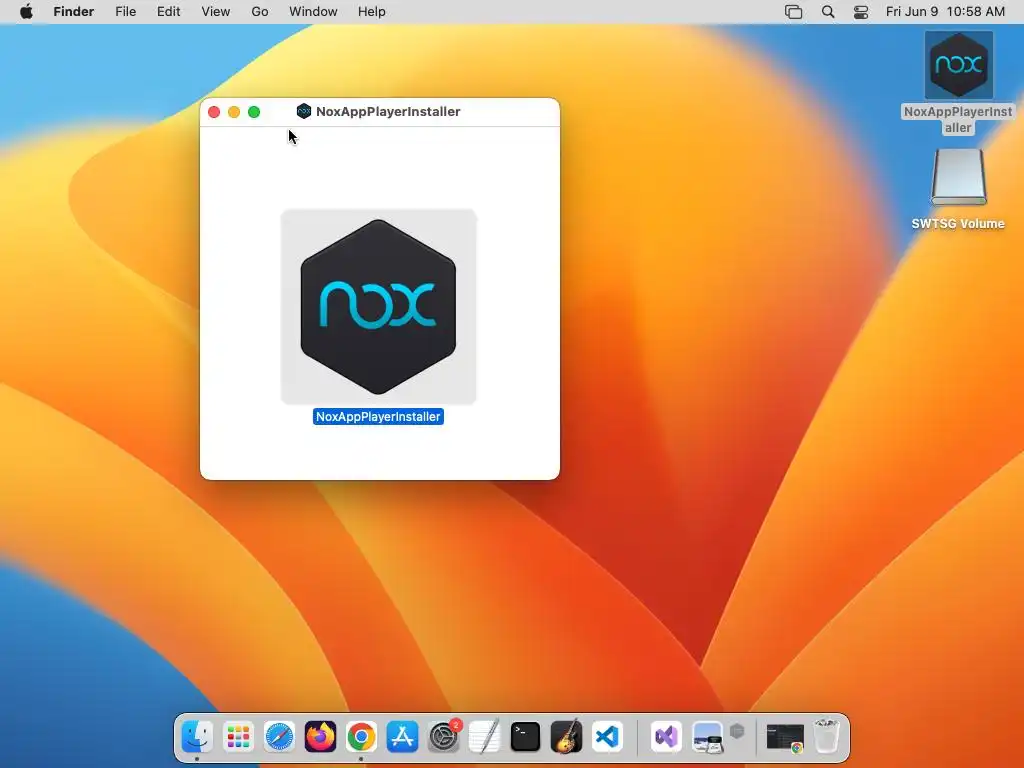Open Launchpad from the Dock

click(238, 737)
